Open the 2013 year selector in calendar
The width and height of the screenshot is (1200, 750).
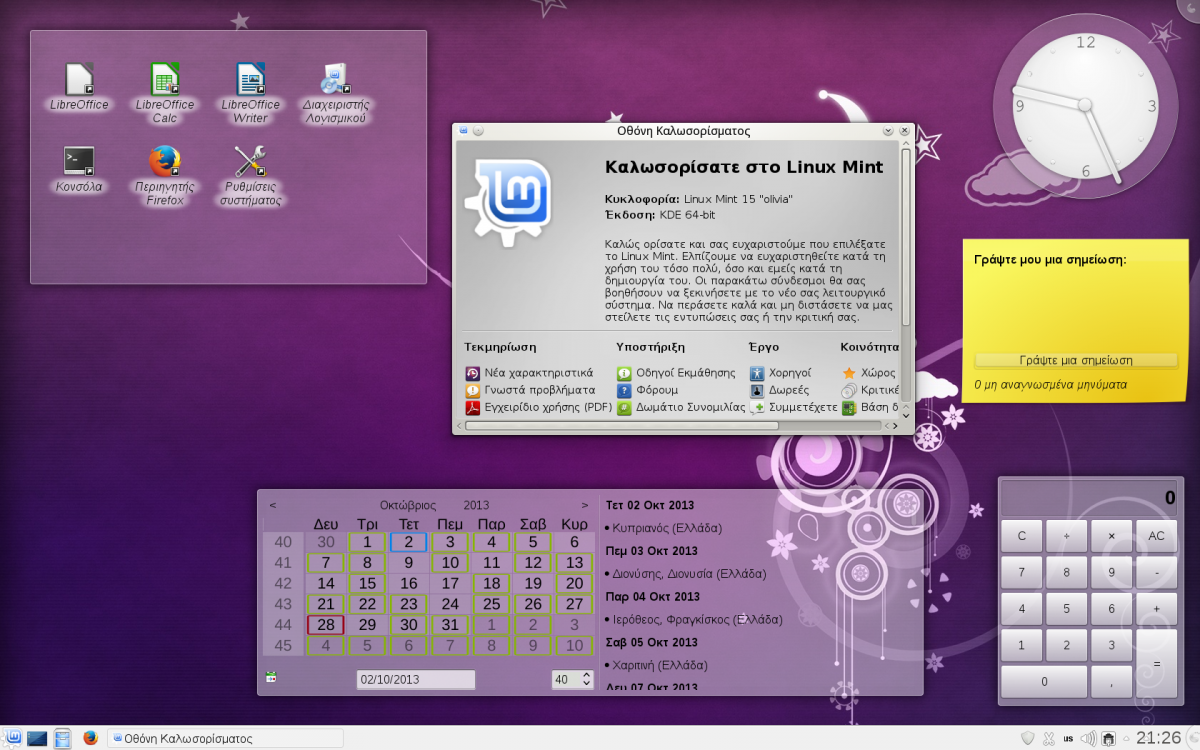476,505
